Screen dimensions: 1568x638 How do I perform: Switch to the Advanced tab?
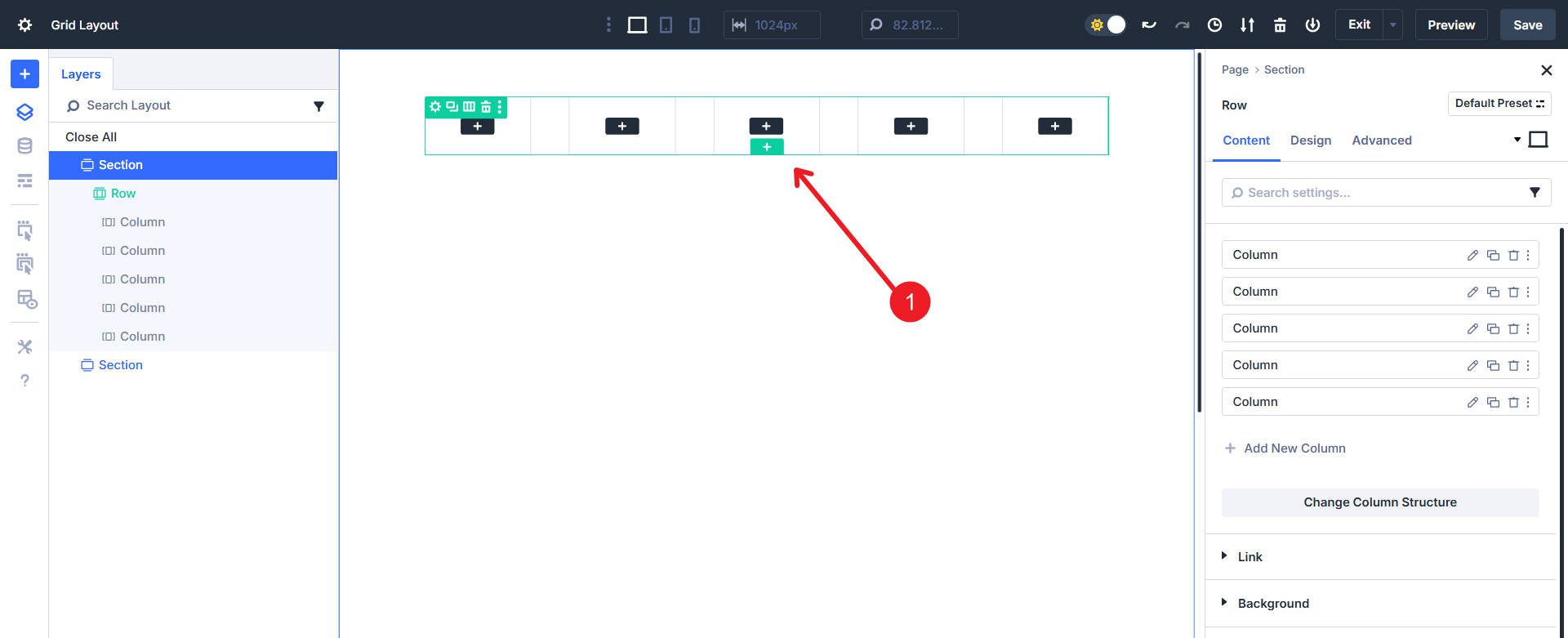click(1382, 141)
